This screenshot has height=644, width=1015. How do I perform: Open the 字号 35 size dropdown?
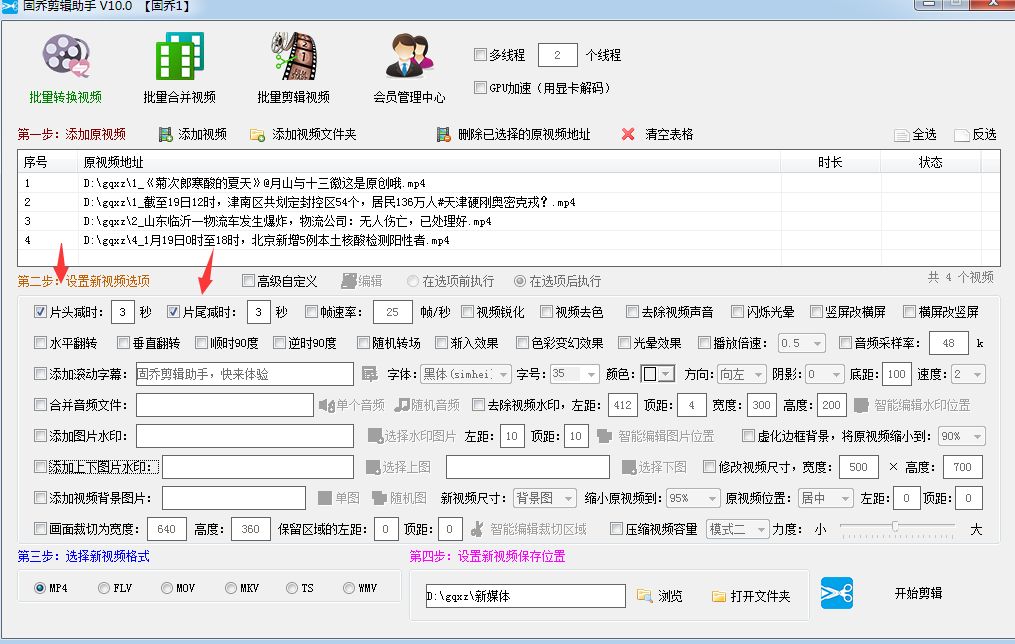coord(574,374)
